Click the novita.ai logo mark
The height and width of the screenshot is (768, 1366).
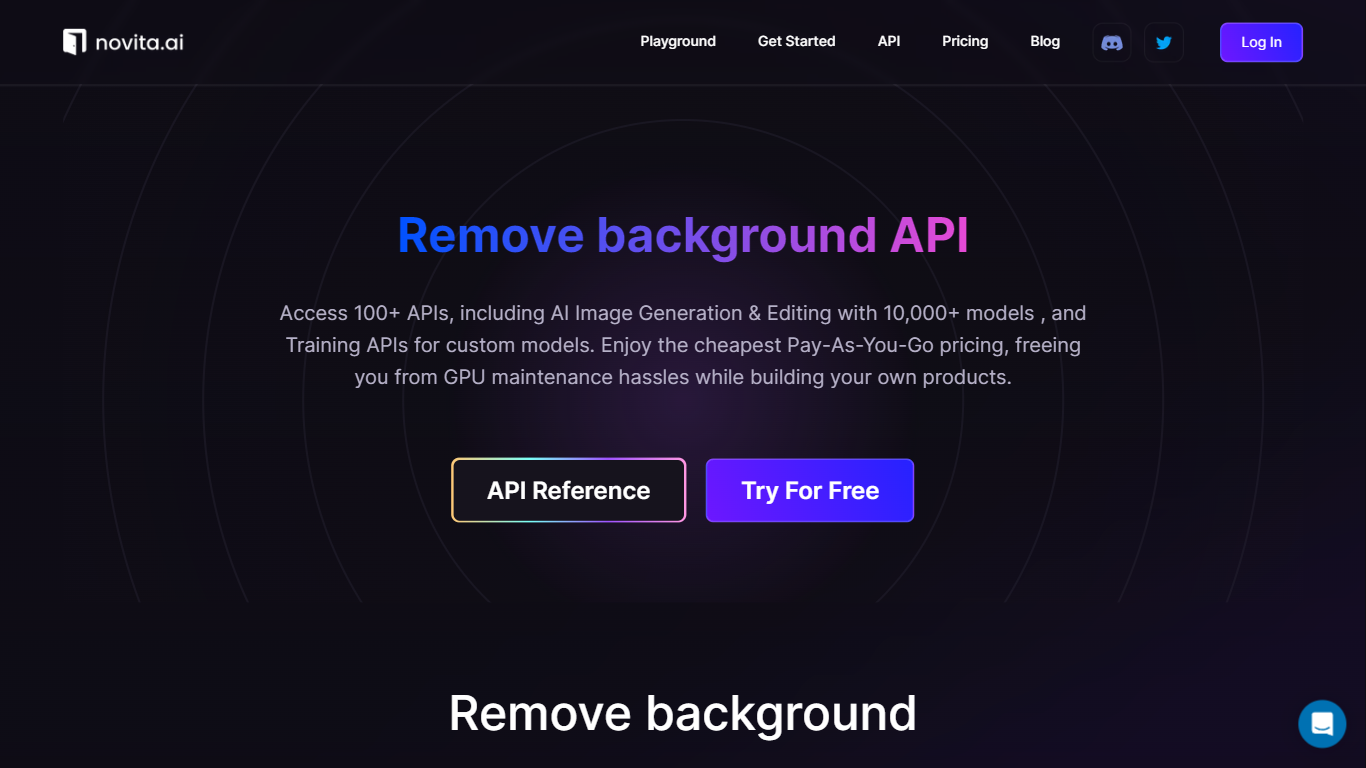pyautogui.click(x=75, y=42)
